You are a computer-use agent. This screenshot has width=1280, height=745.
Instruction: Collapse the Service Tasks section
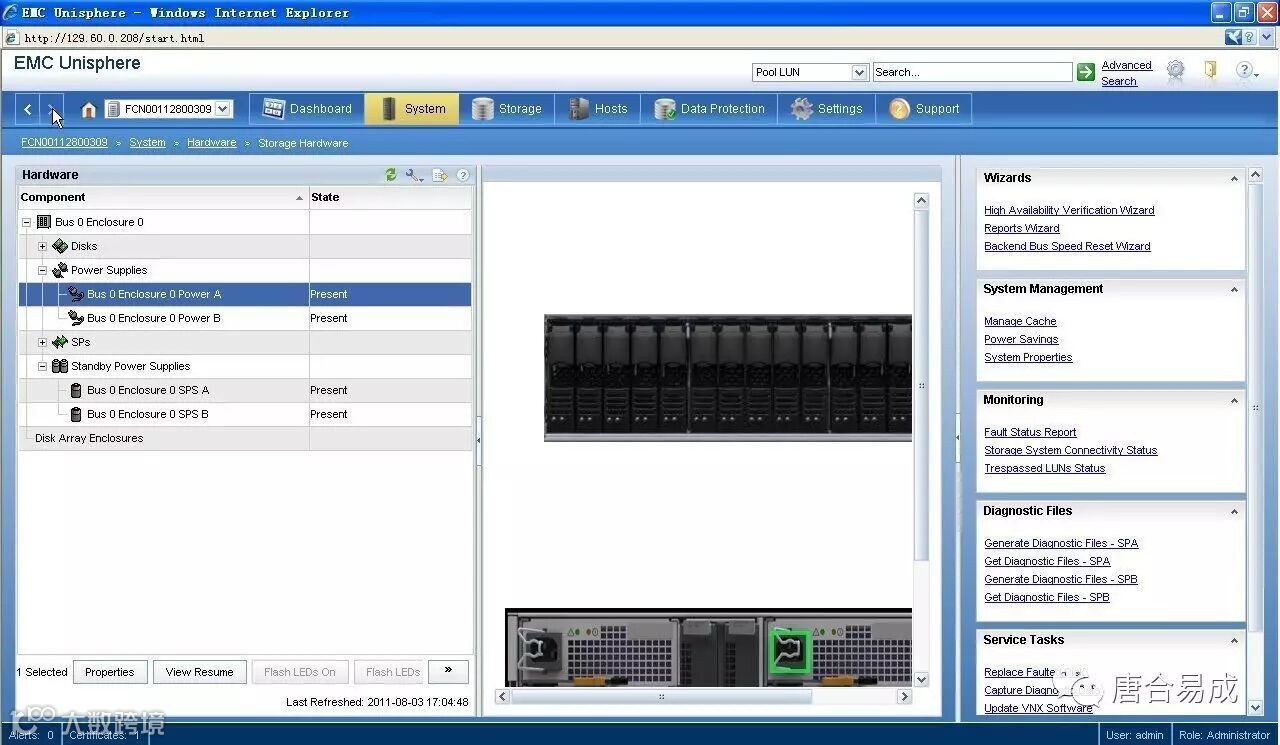coord(1234,641)
